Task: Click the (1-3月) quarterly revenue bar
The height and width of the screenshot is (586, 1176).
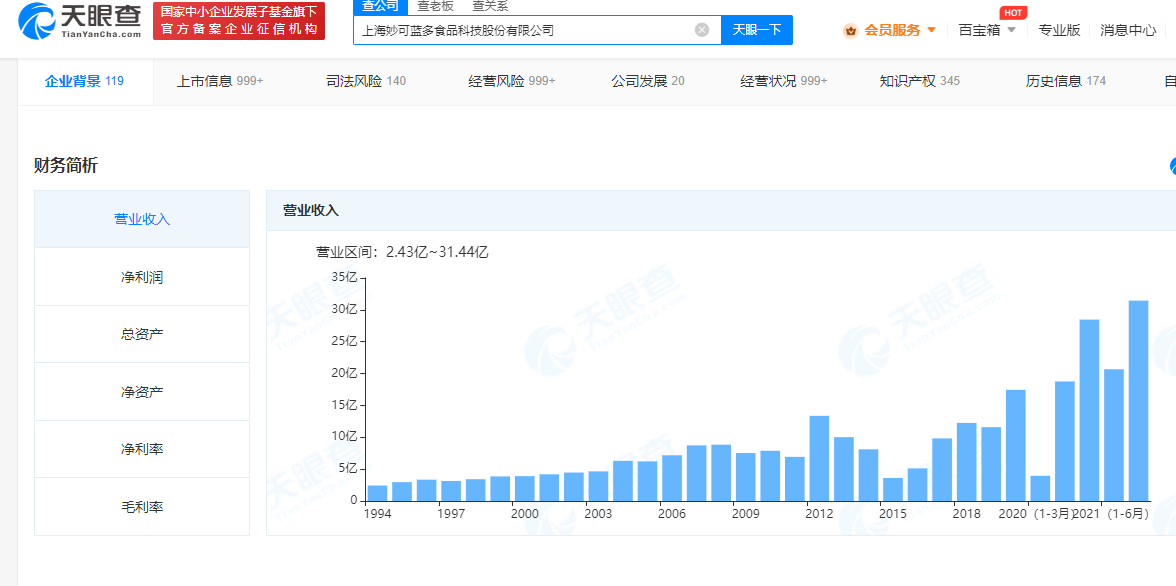Action: pos(1040,488)
